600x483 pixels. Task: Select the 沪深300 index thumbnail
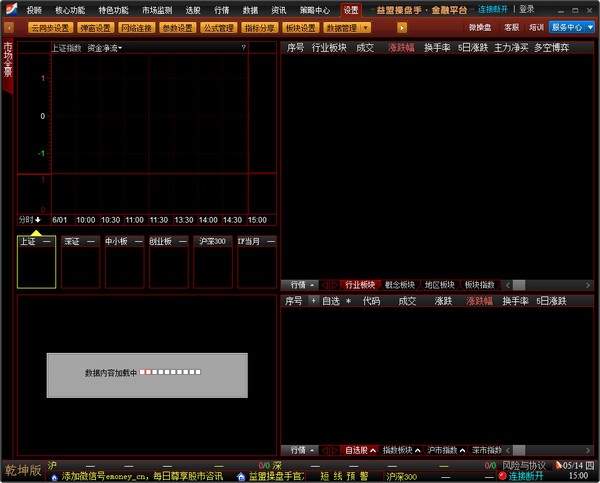(213, 262)
